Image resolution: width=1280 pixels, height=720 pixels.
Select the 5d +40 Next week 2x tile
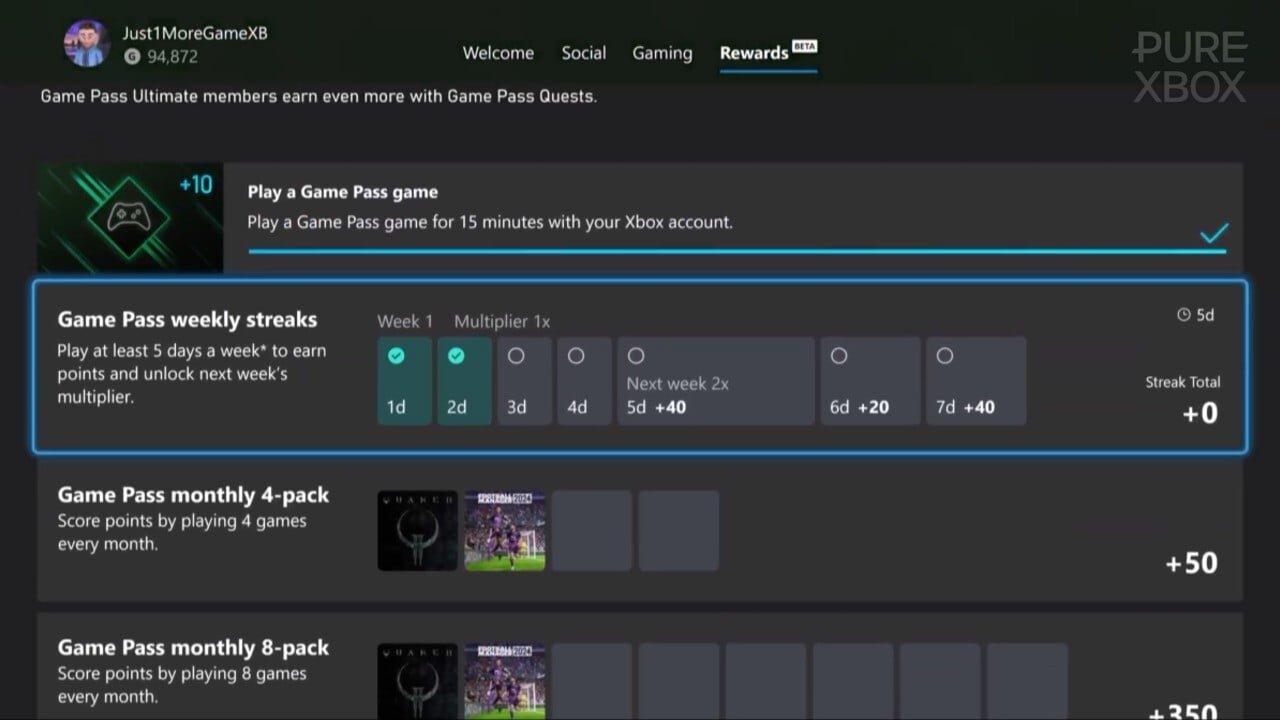coord(716,381)
